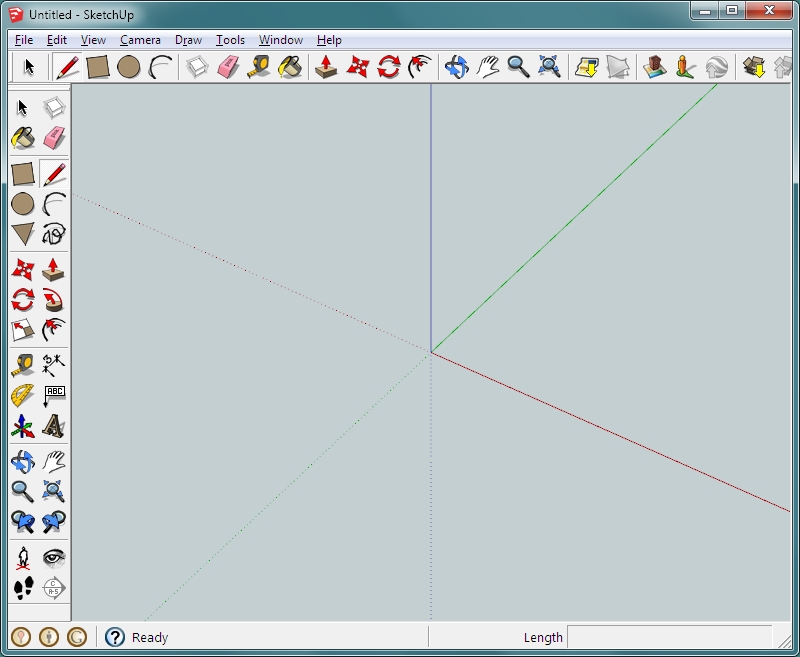Pick the Pan hand in the left toolset

54,462
